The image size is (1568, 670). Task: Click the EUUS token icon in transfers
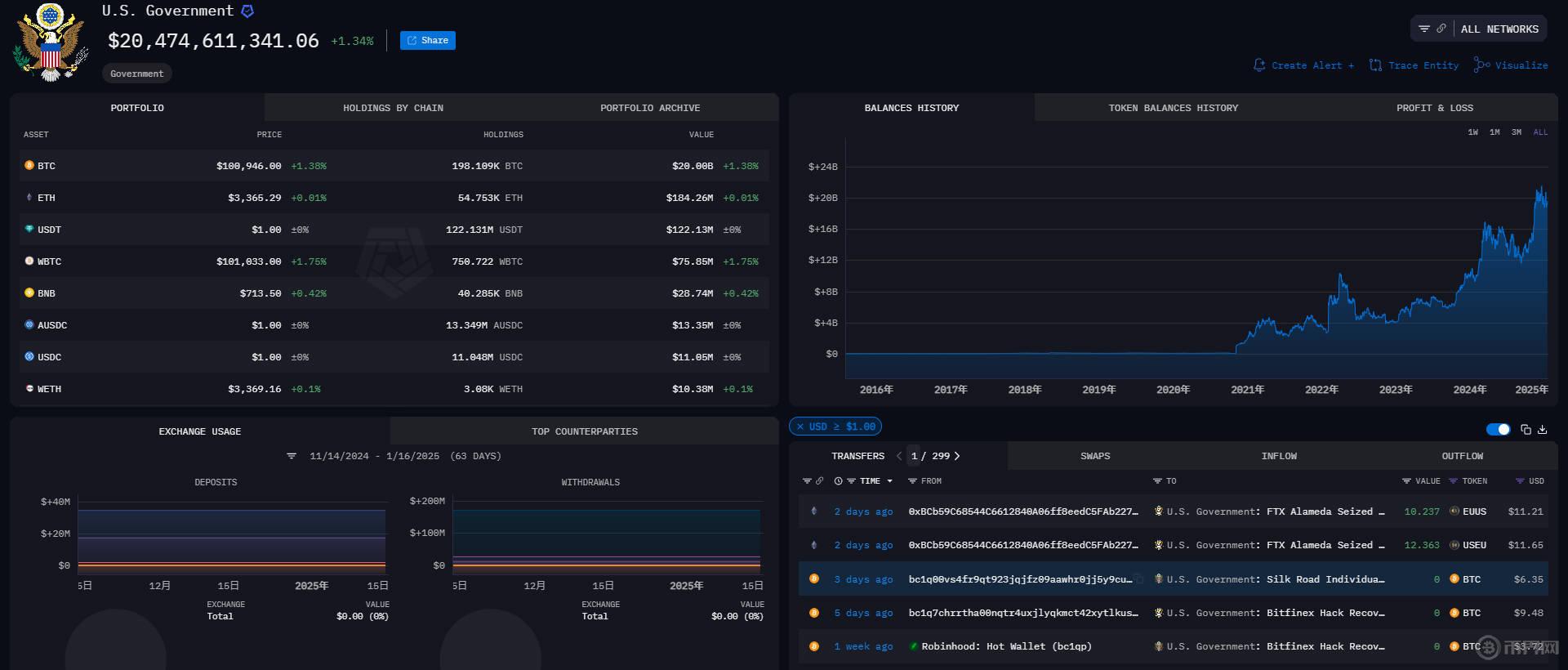(1454, 511)
